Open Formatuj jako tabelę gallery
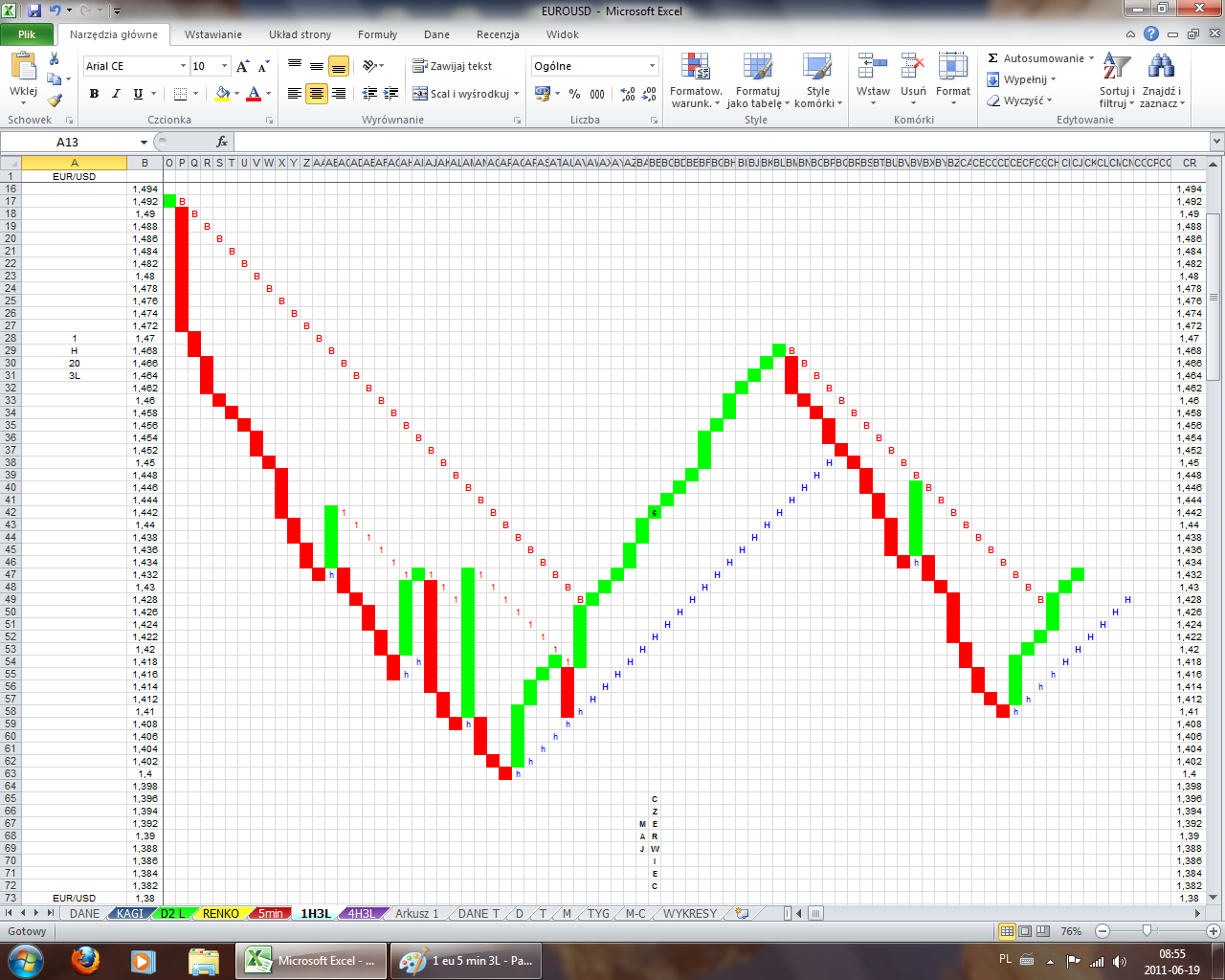This screenshot has width=1225, height=980. [758, 80]
